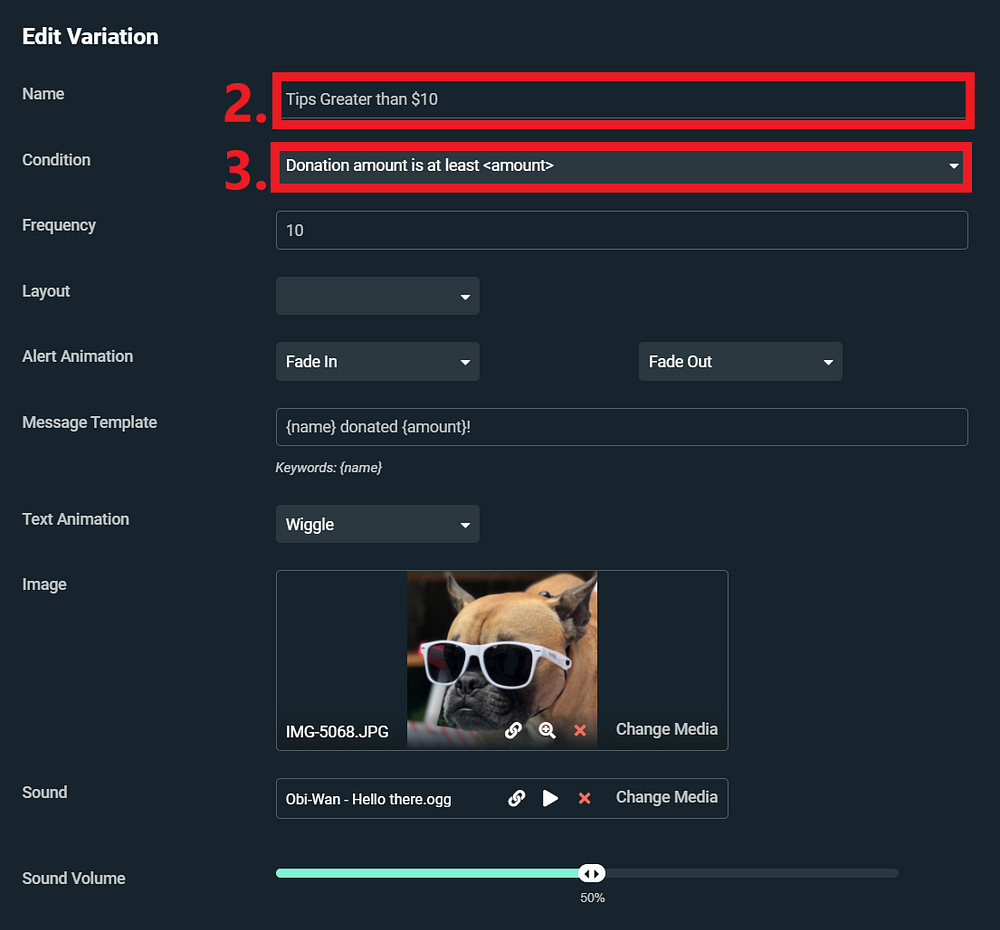Copy link icon for Obi-Wan sound
Screen dimensions: 1000x930
tap(517, 798)
